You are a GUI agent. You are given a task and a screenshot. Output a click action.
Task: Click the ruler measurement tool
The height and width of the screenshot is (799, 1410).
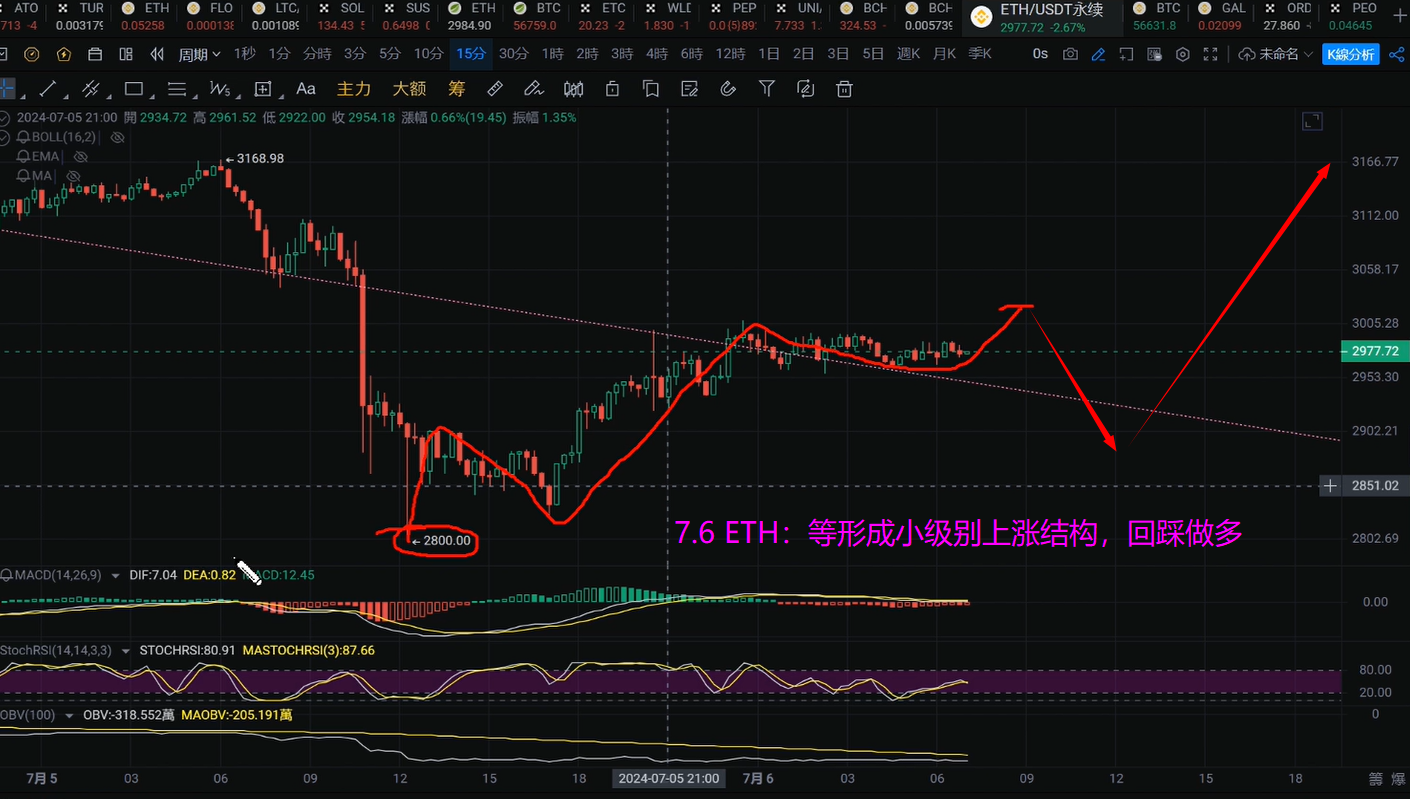tap(495, 89)
